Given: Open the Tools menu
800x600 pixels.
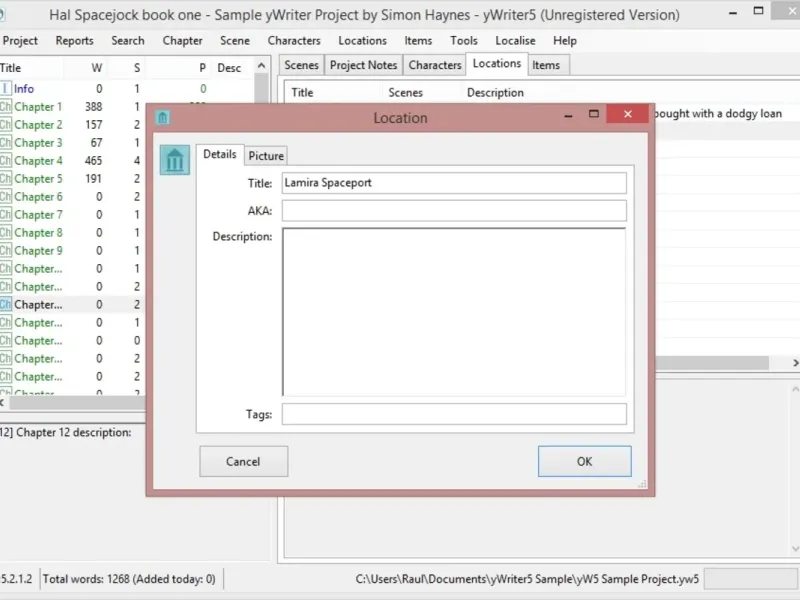Looking at the screenshot, I should 463,41.
